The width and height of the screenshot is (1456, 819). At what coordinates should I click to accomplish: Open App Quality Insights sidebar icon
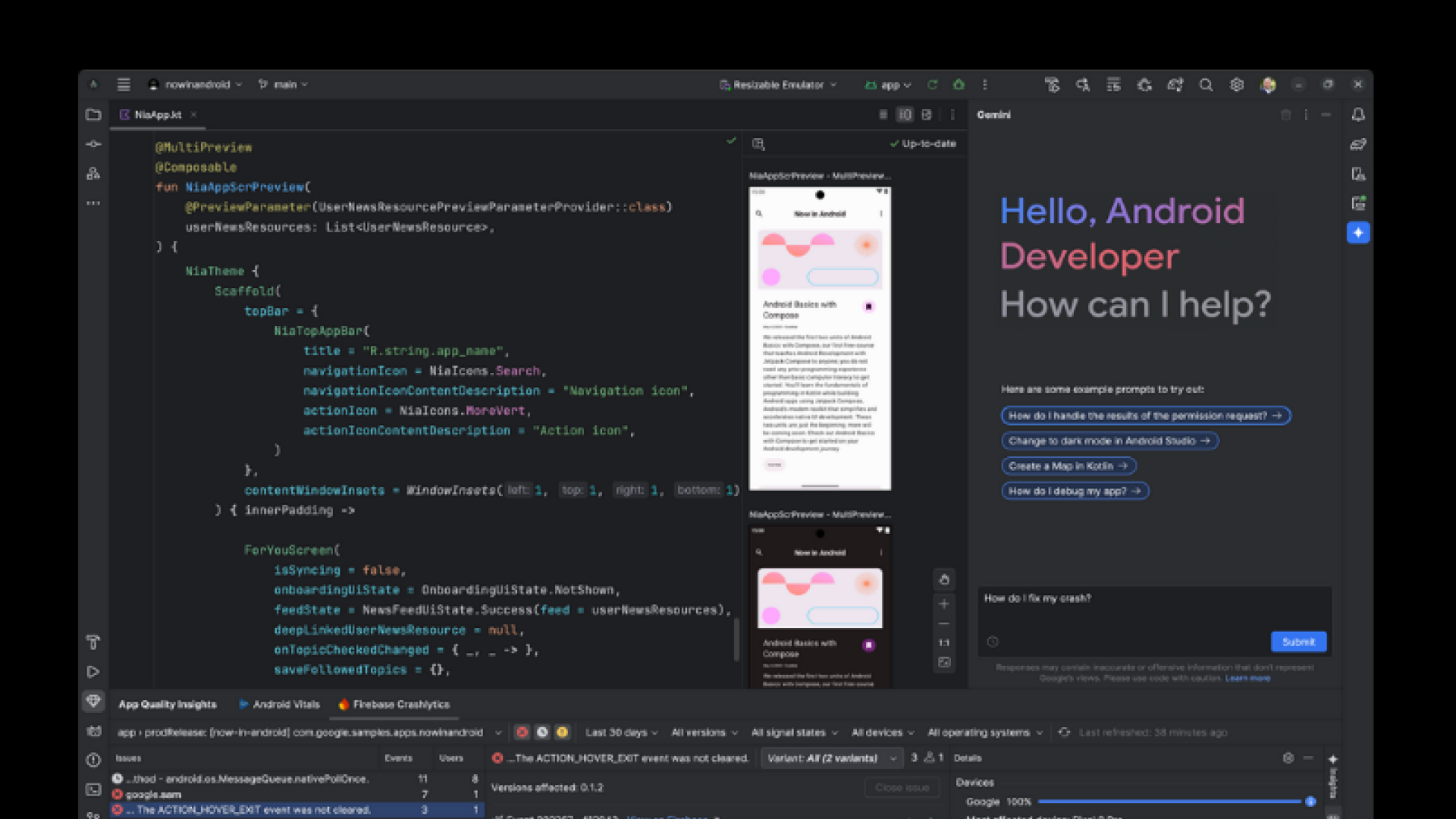93,701
